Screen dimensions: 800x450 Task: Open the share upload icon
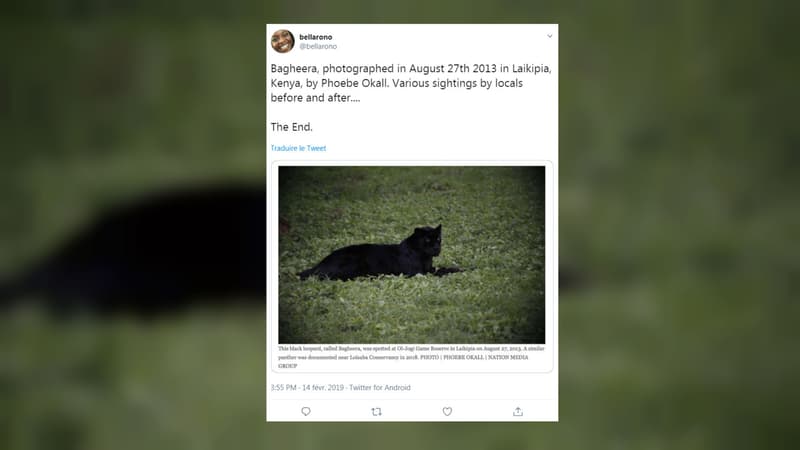pyautogui.click(x=518, y=411)
